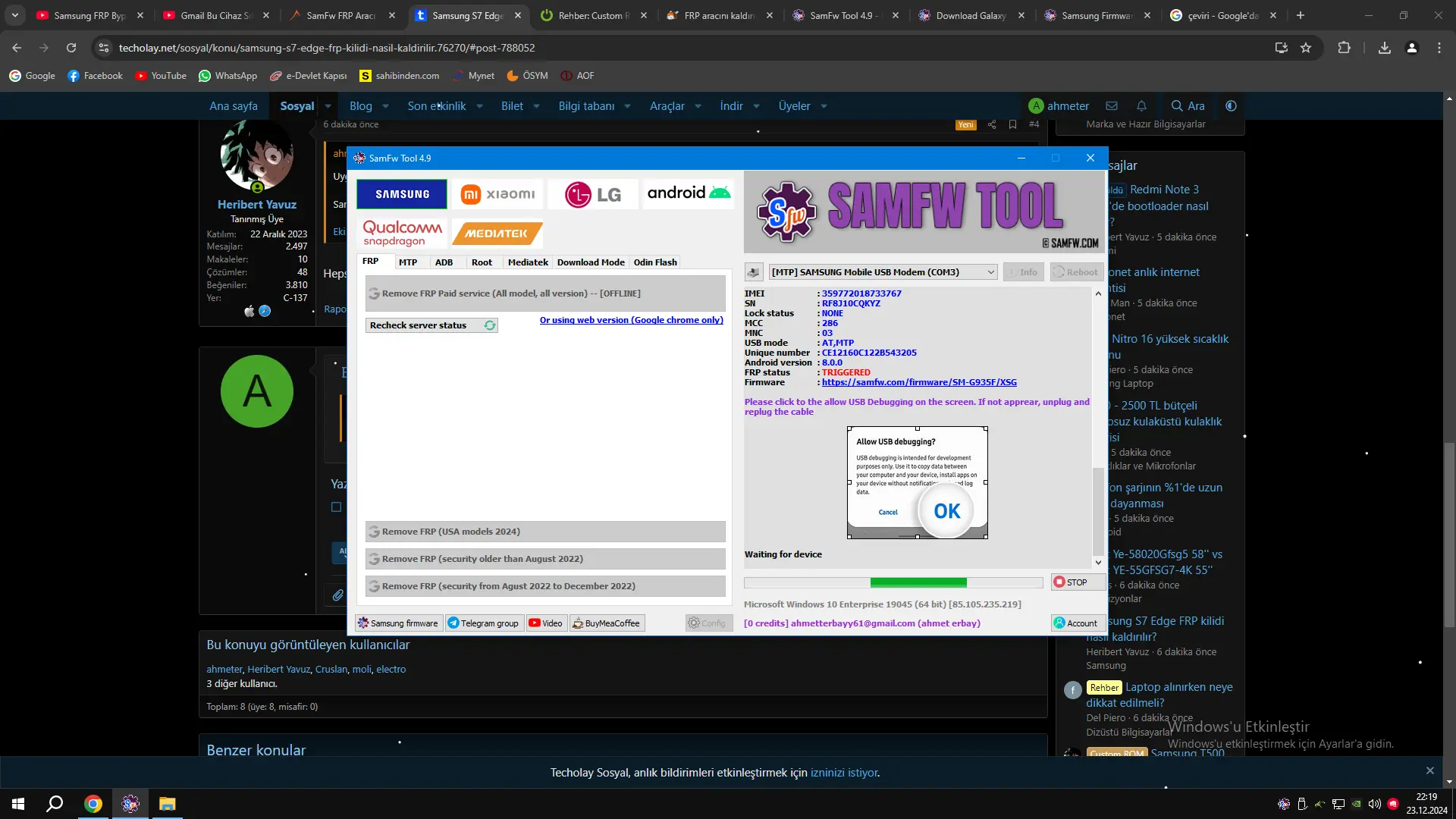Open the volume control in system tray
This screenshot has width=1456, height=819.
1375,804
